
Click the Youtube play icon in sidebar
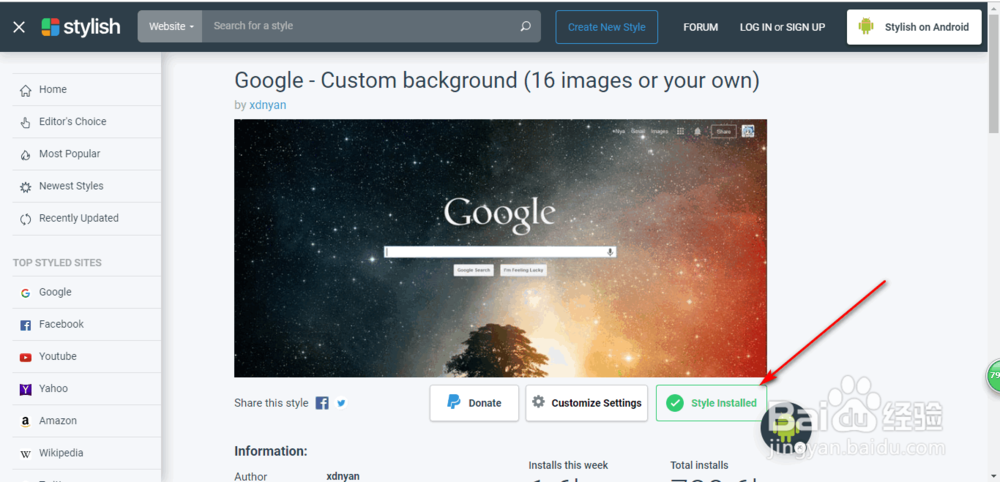(26, 358)
